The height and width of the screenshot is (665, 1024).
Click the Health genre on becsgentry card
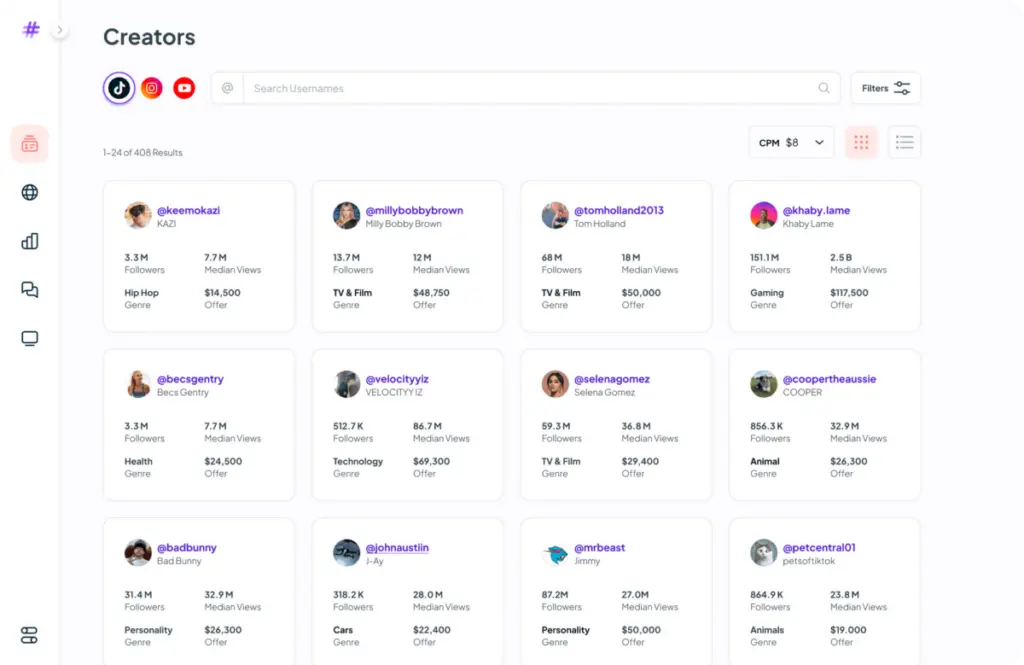point(138,461)
